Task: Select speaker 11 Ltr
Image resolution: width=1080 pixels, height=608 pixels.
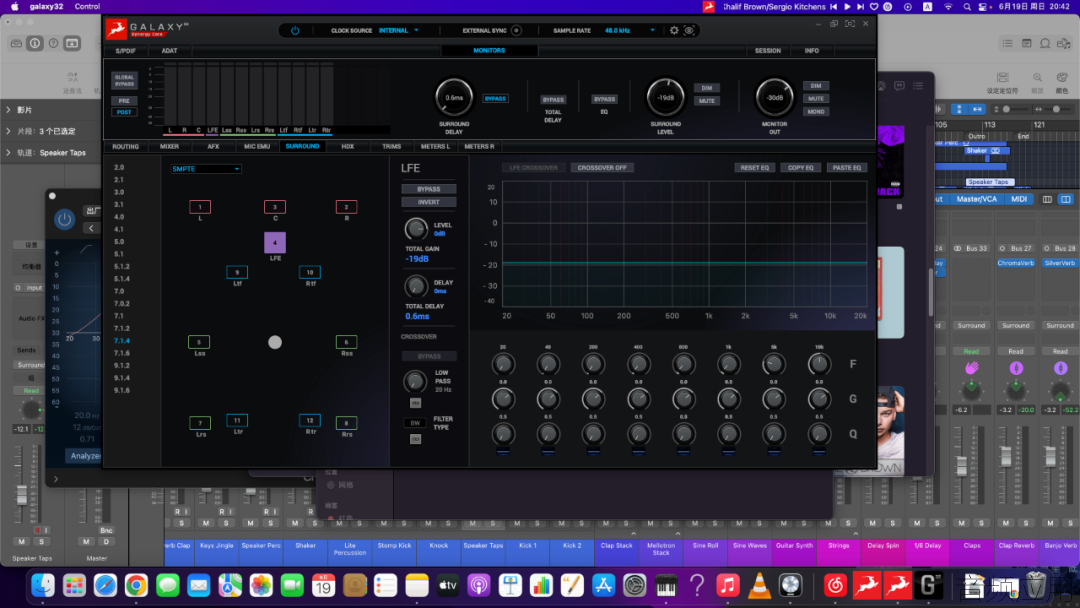Action: click(237, 420)
